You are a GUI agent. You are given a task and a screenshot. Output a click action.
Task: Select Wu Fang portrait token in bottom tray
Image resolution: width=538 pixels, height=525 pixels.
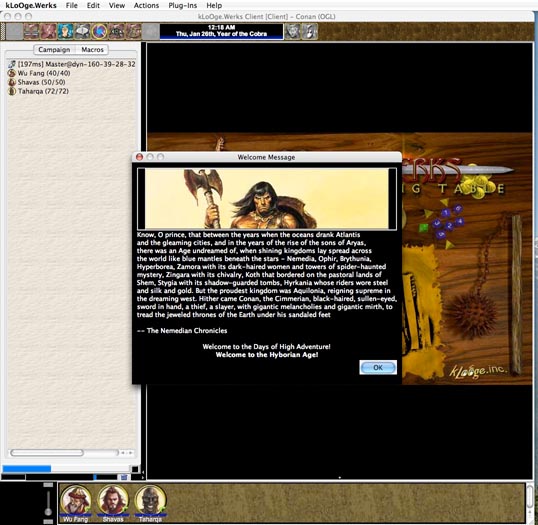(x=76, y=500)
